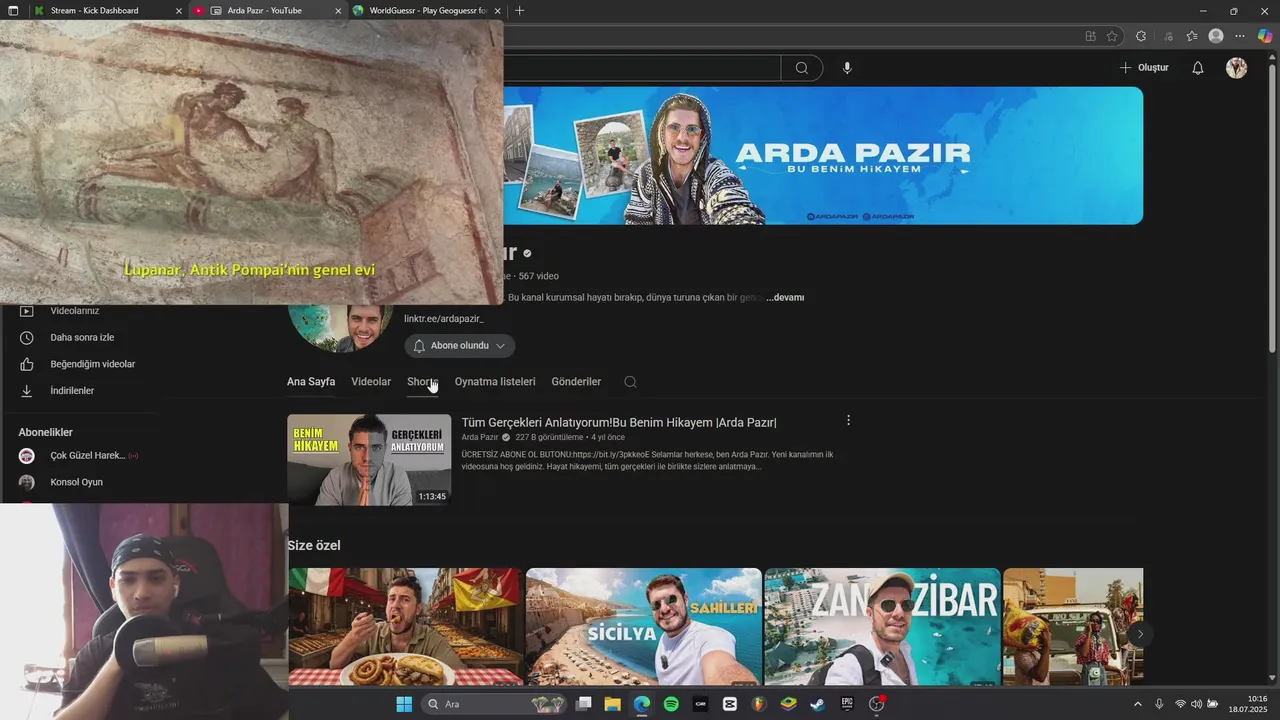
Task: Expand channel description ...devamı
Action: [785, 298]
